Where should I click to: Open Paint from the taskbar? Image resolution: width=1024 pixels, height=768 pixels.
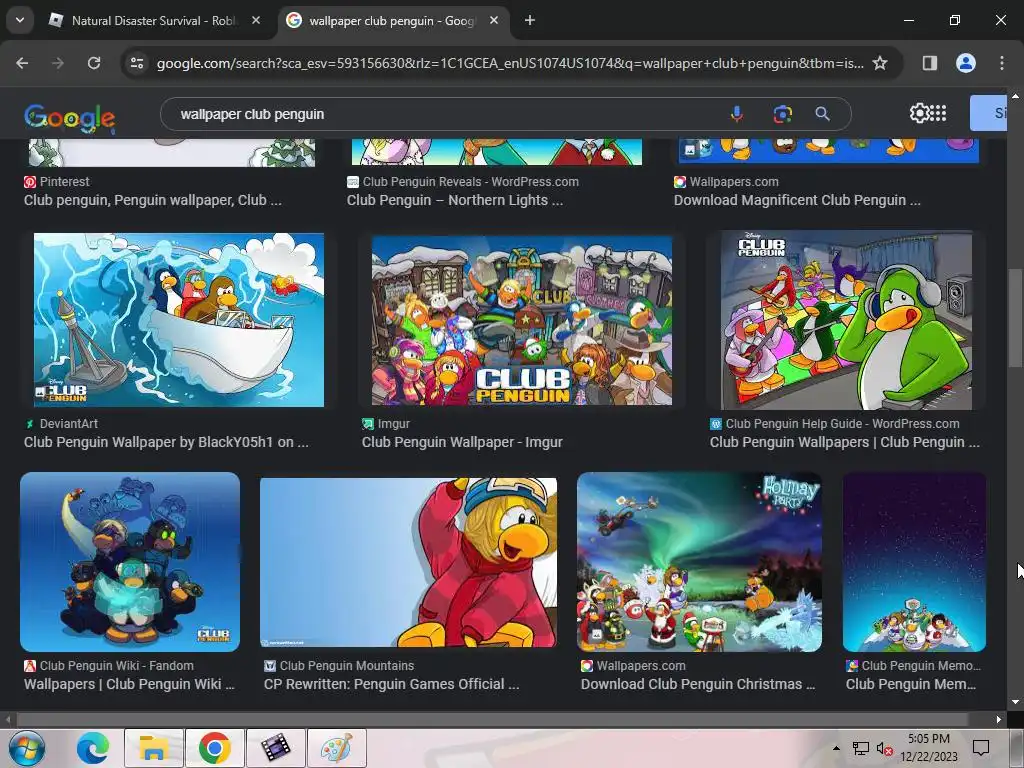(337, 748)
